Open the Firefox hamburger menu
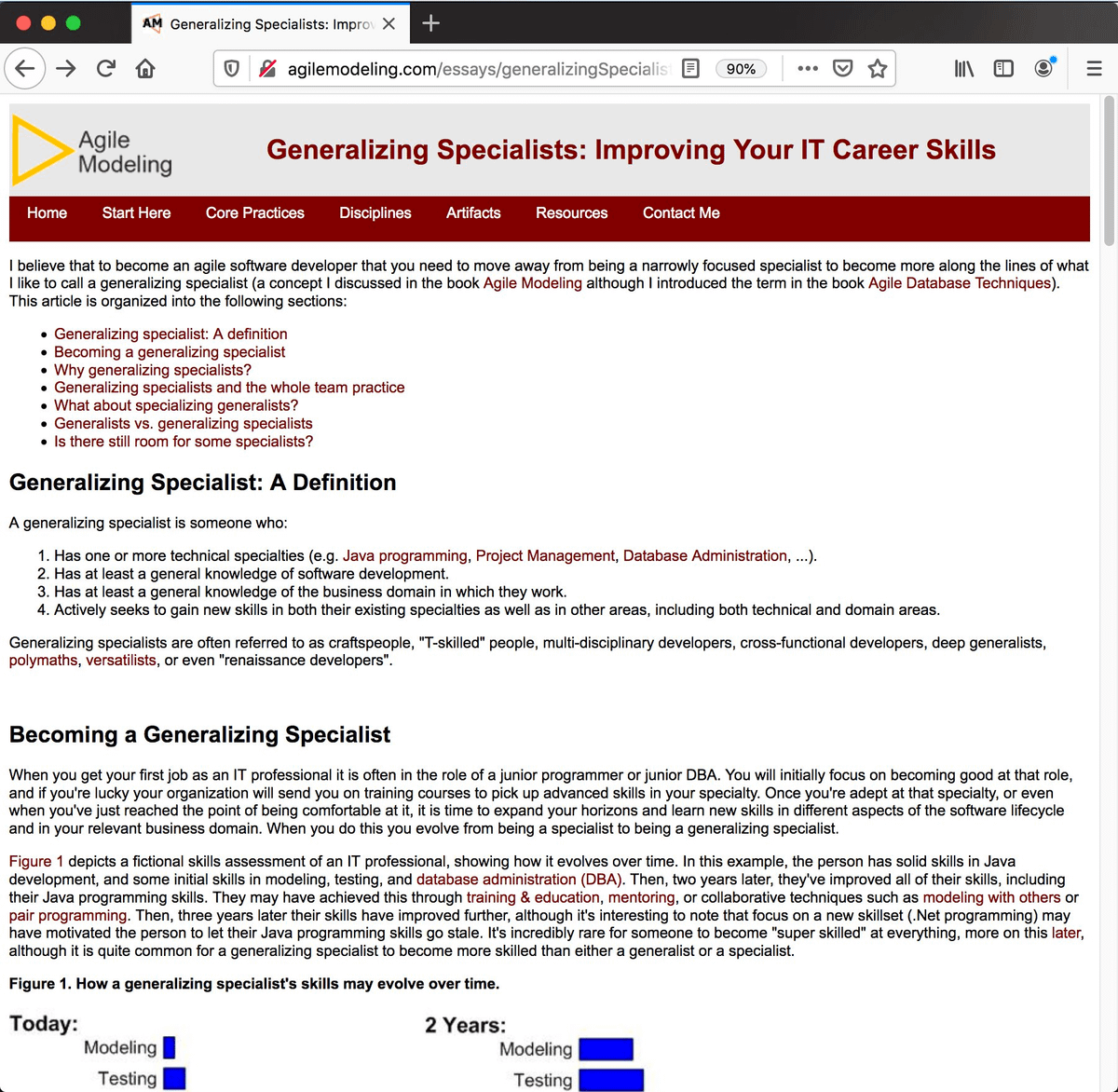This screenshot has width=1118, height=1092. pyautogui.click(x=1094, y=69)
